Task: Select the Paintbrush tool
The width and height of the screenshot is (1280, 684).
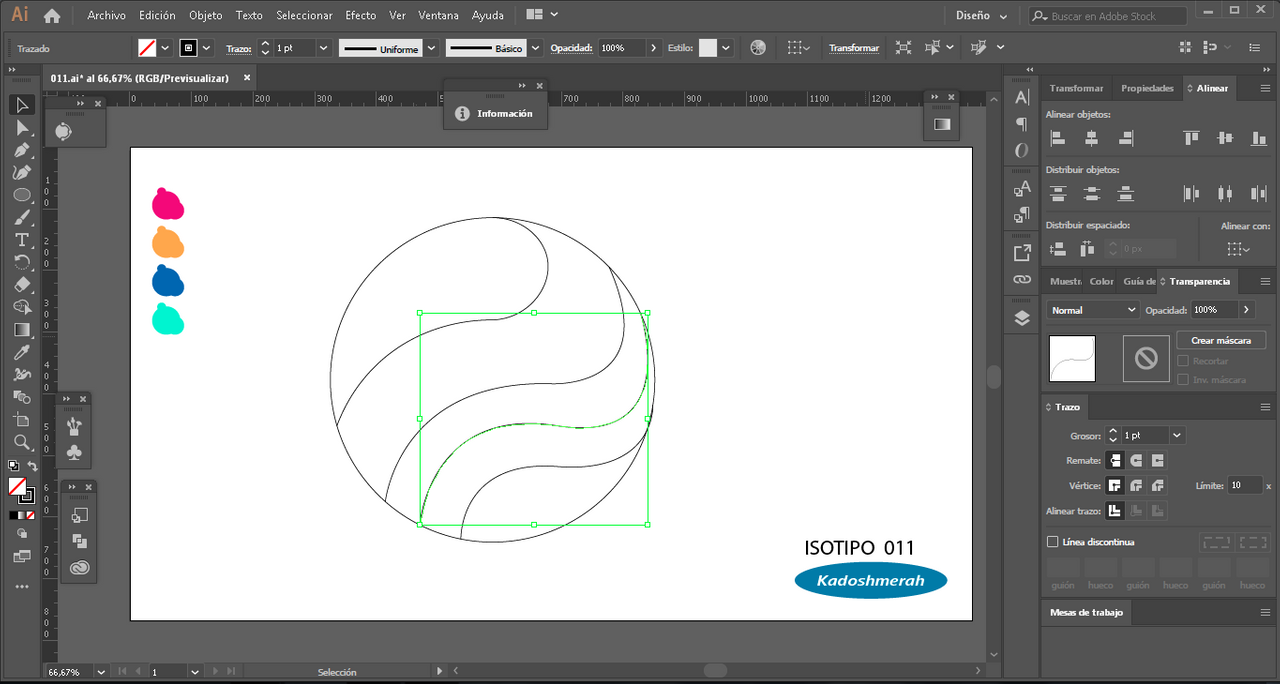Action: click(22, 217)
